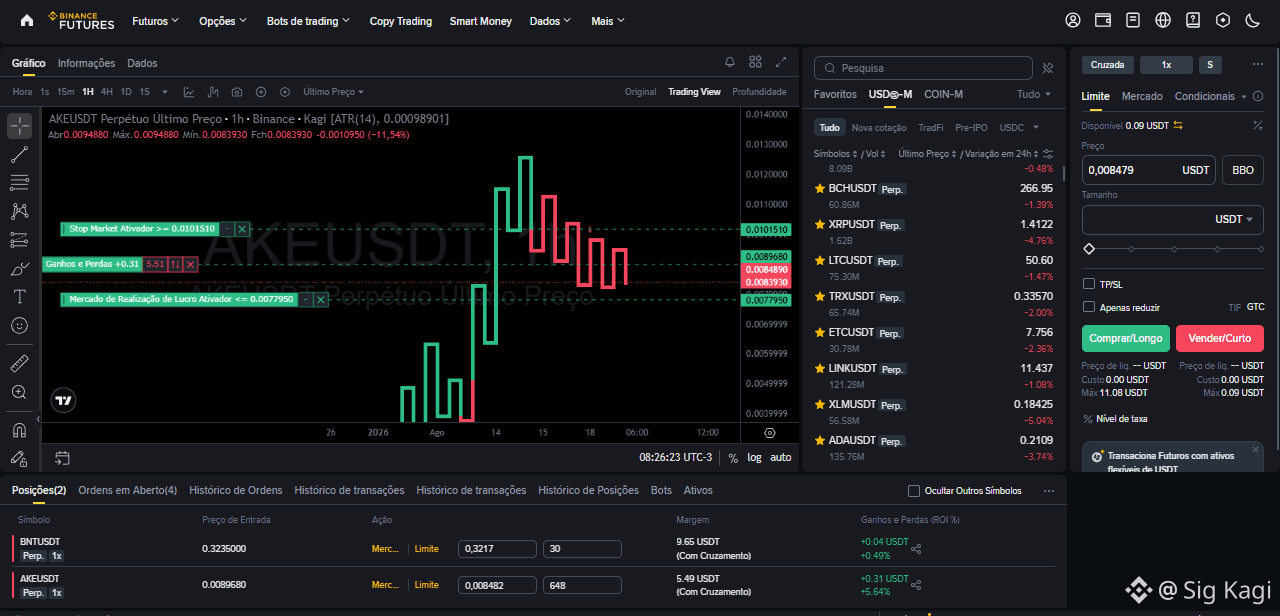Screen dimensions: 1280x616
Task: Select the trend line drawing tool
Action: [x=19, y=155]
